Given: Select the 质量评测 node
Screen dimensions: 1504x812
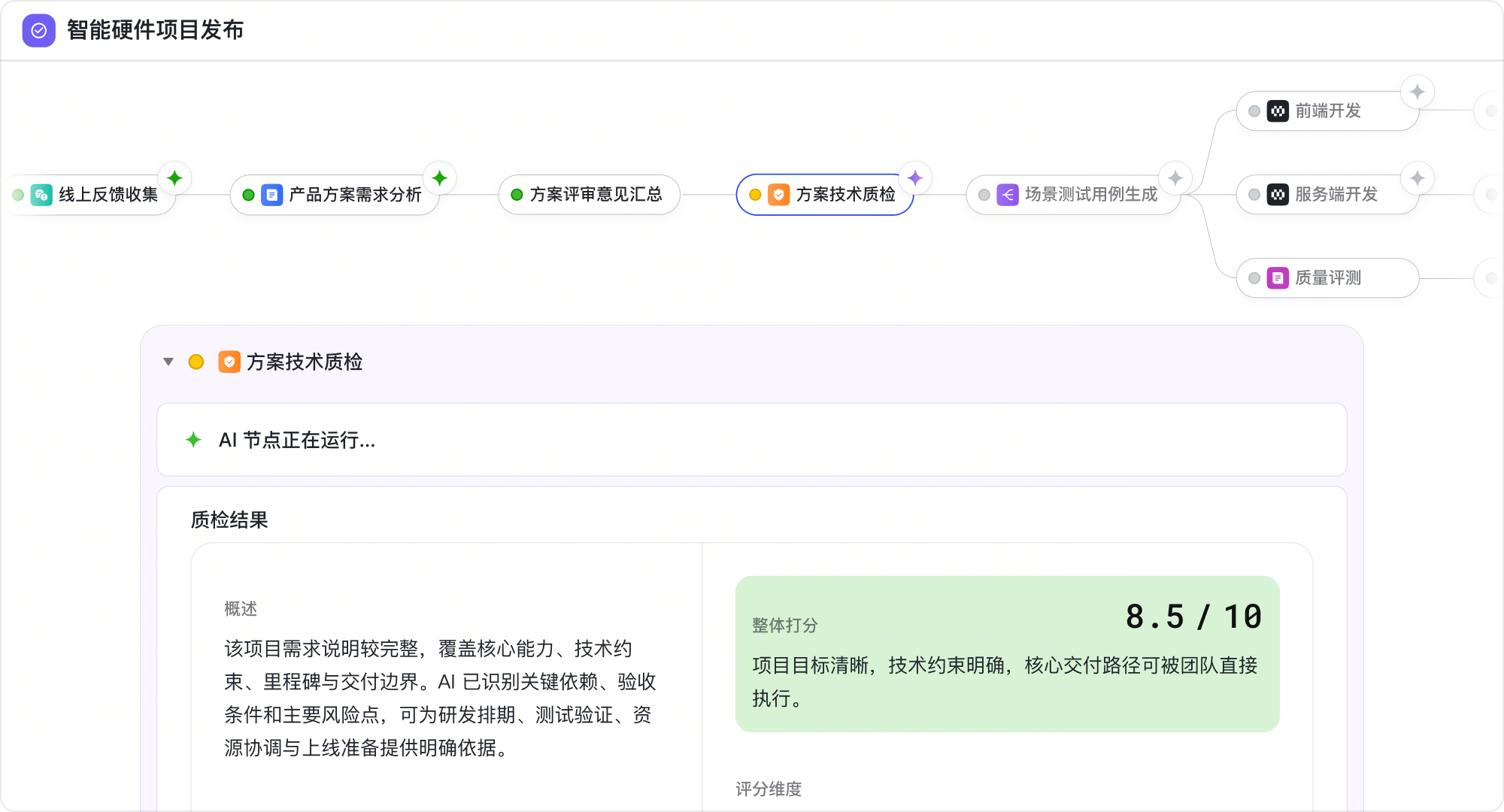Looking at the screenshot, I should [1327, 278].
